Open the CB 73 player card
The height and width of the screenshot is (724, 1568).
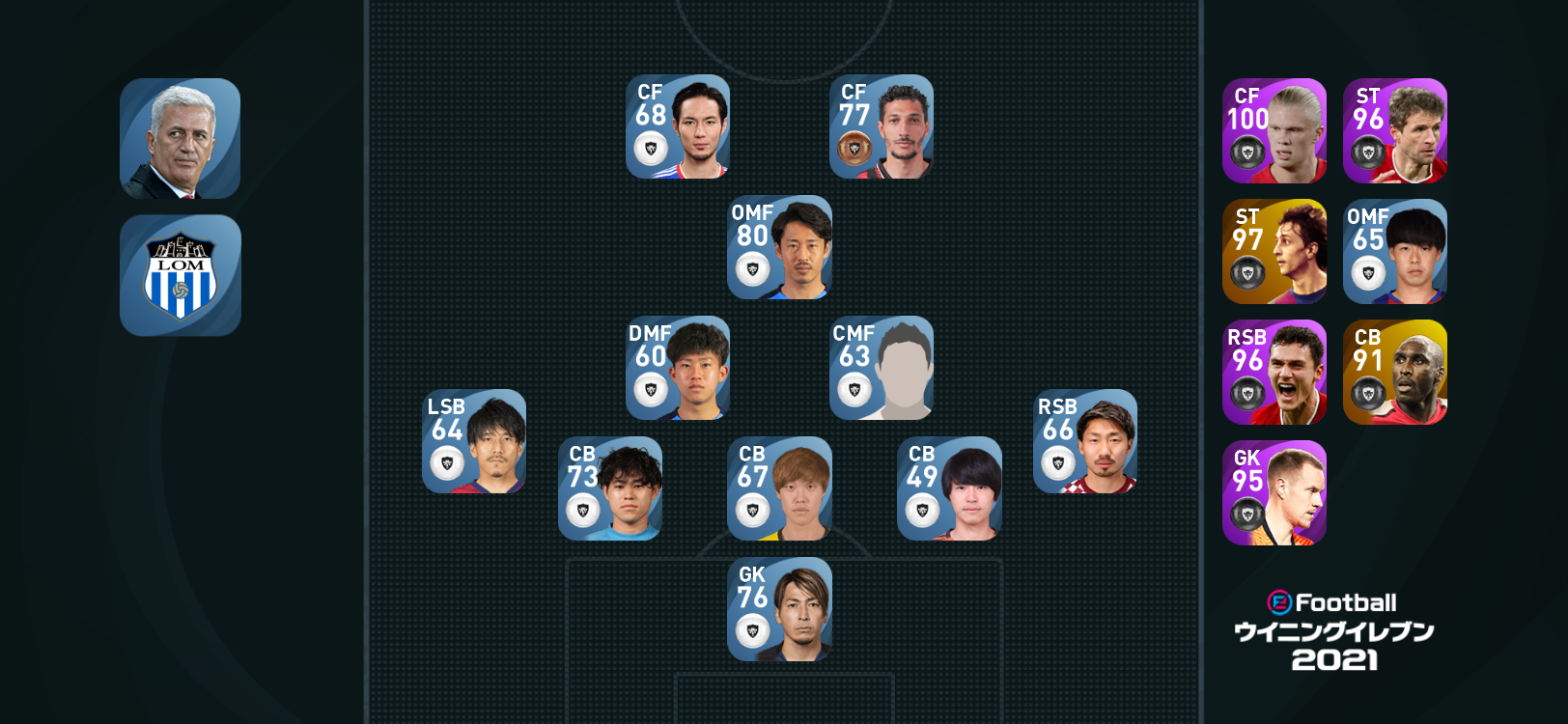coord(610,488)
